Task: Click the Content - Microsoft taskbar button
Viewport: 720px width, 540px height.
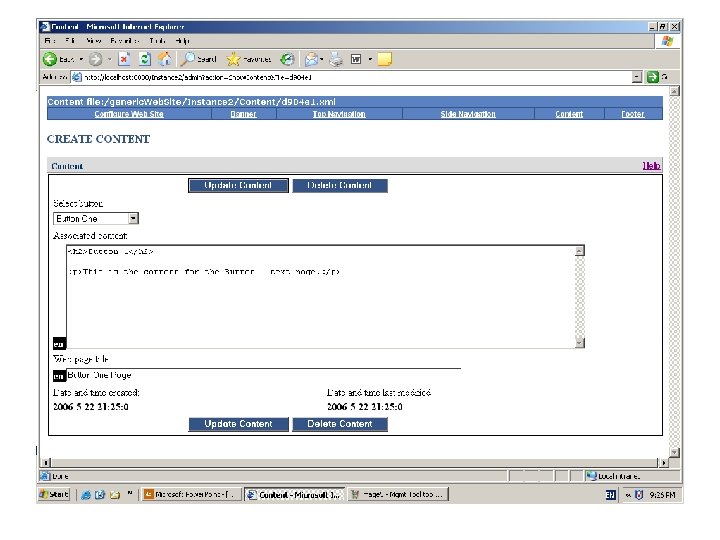Action: point(295,495)
